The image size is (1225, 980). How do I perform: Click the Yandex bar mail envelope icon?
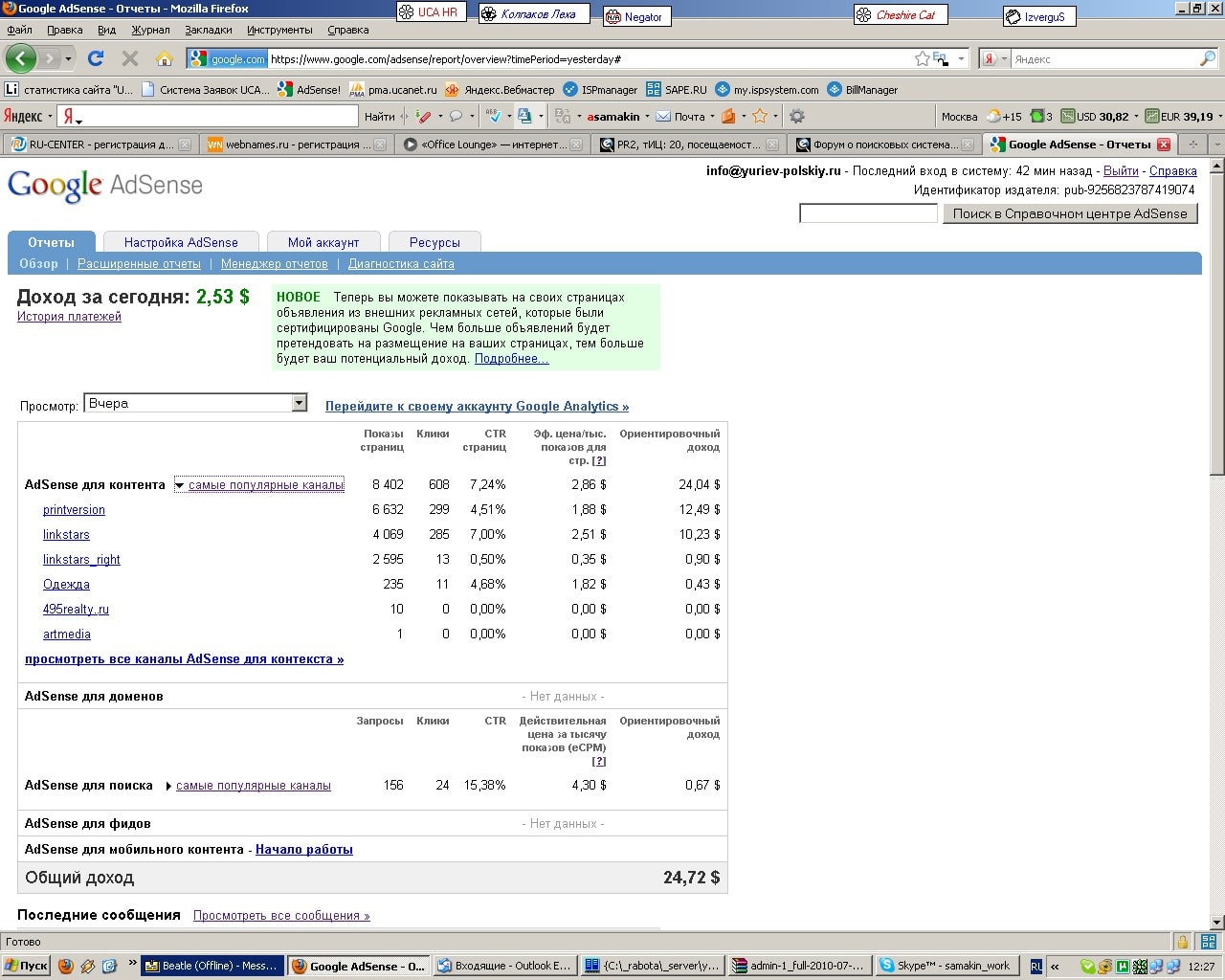point(663,116)
